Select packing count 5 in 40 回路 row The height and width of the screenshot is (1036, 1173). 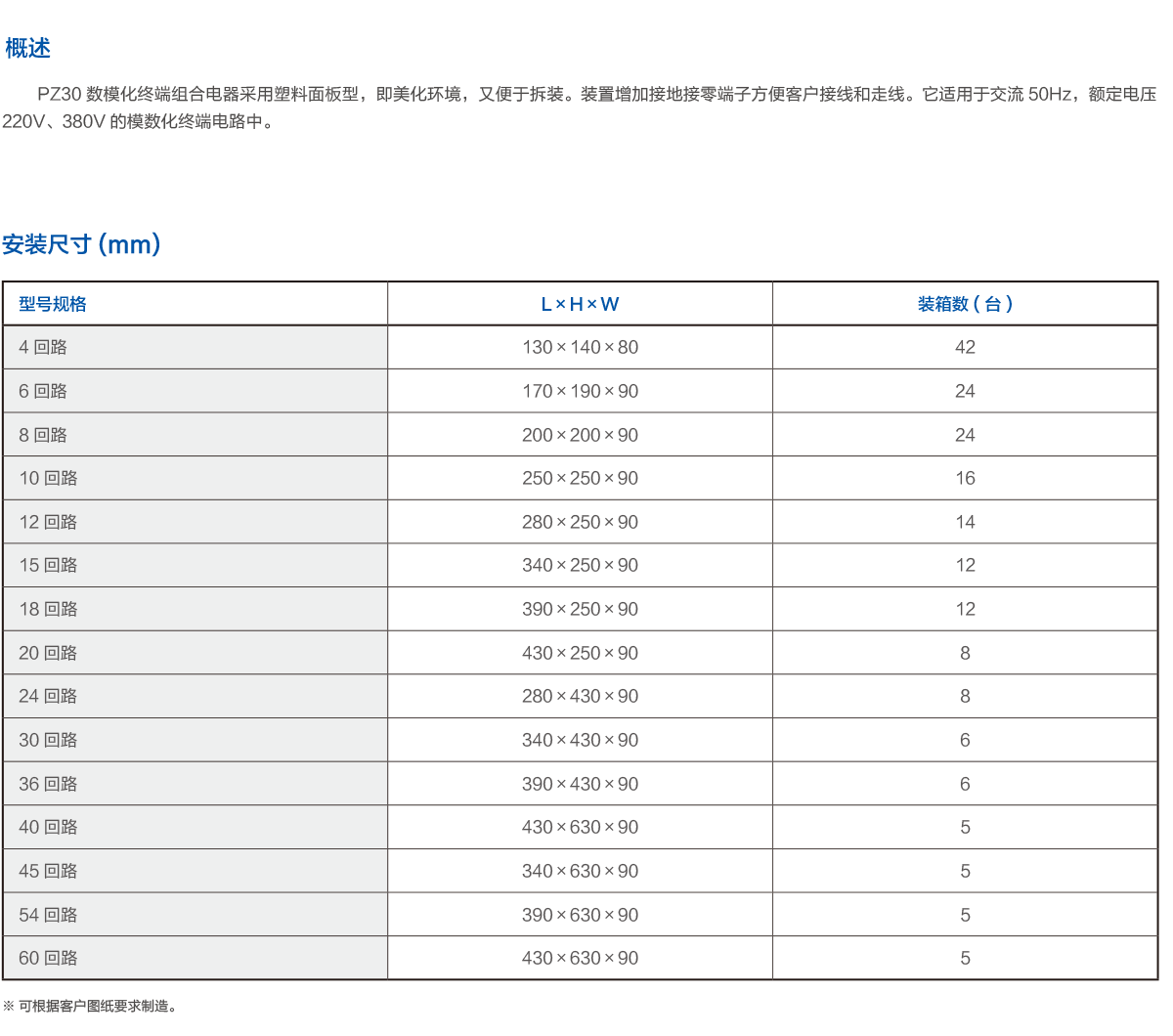click(x=965, y=827)
